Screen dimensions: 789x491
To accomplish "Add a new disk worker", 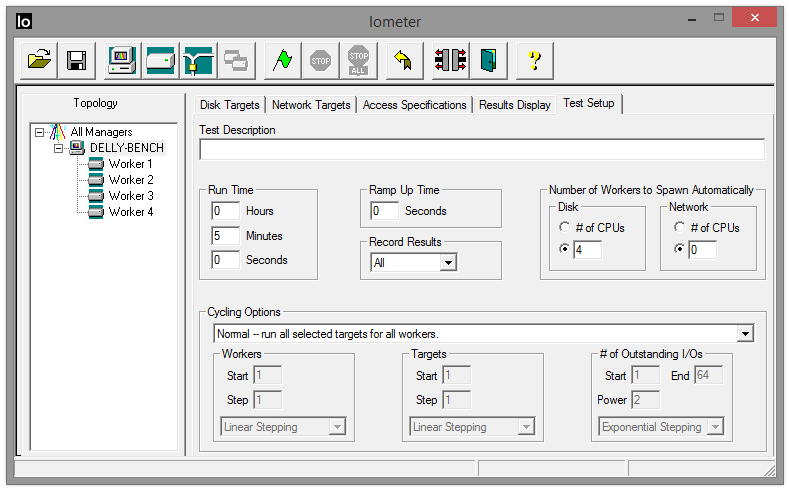I will coord(161,61).
